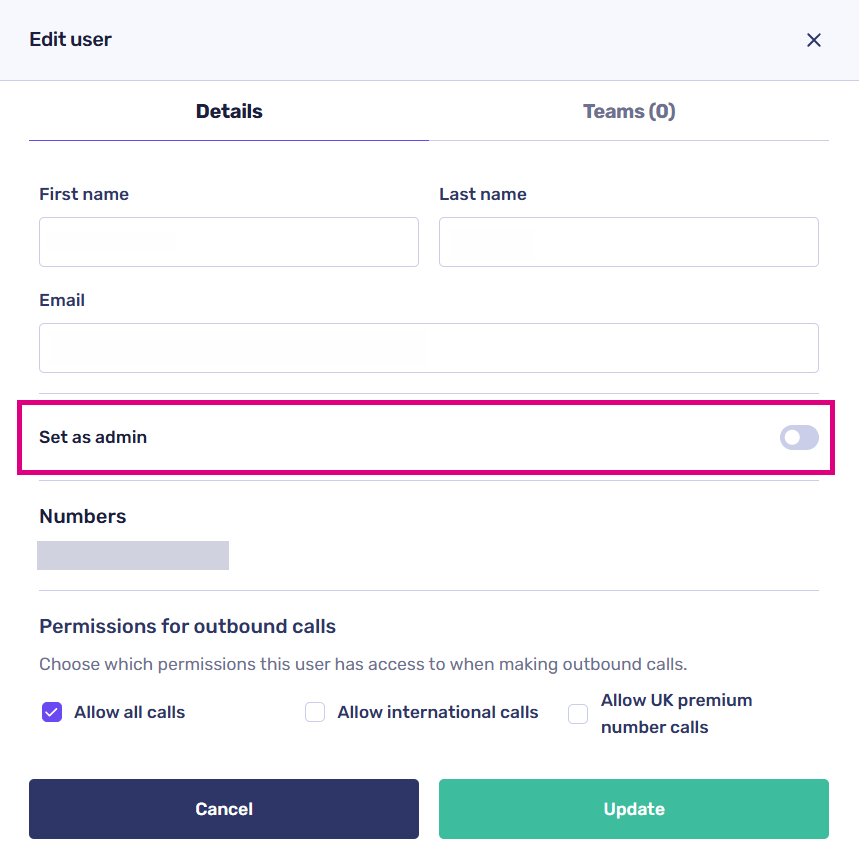Click the 'Allow international calls' label text
859x868 pixels.
(x=438, y=712)
